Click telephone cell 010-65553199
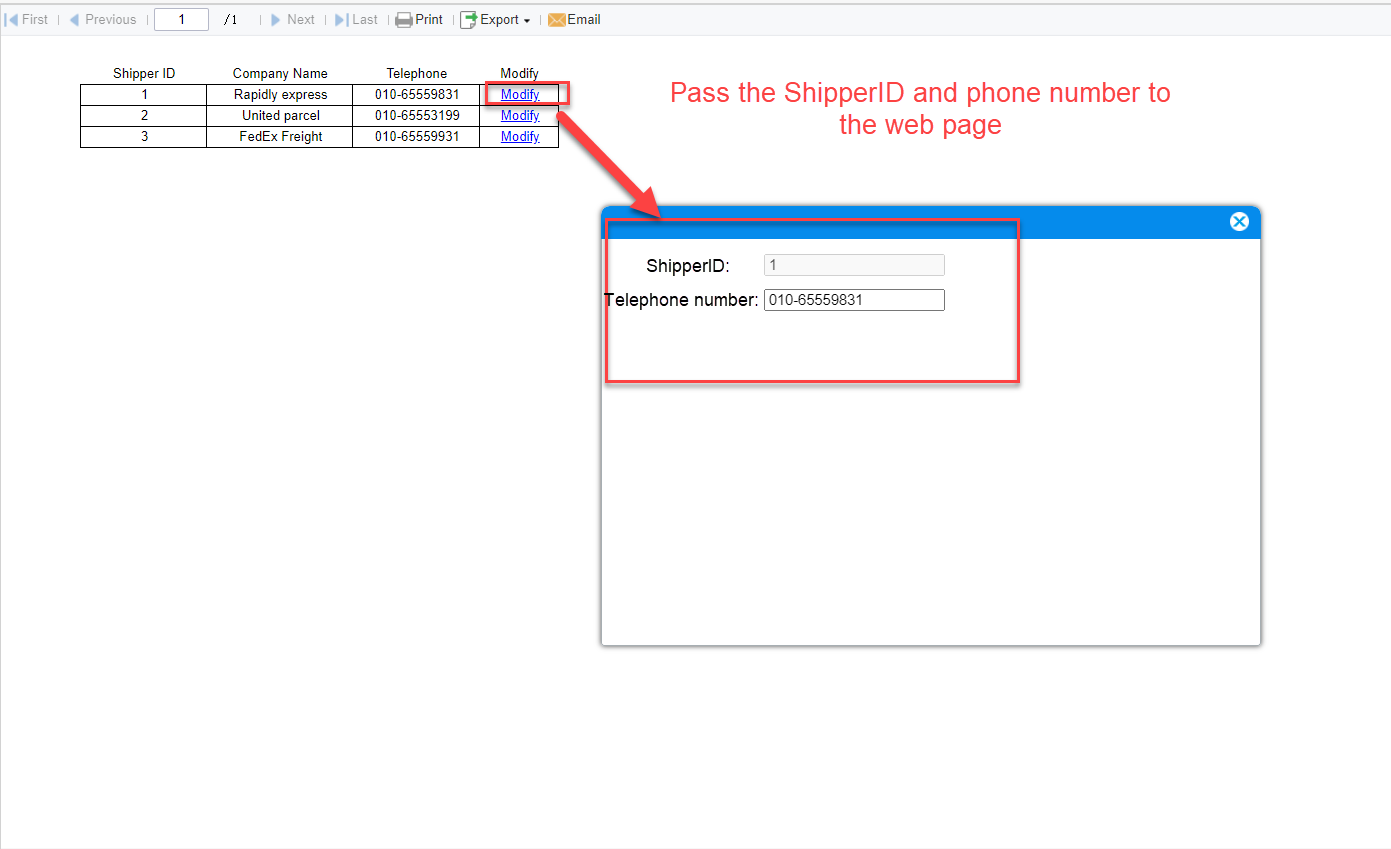The height and width of the screenshot is (849, 1391). (417, 116)
